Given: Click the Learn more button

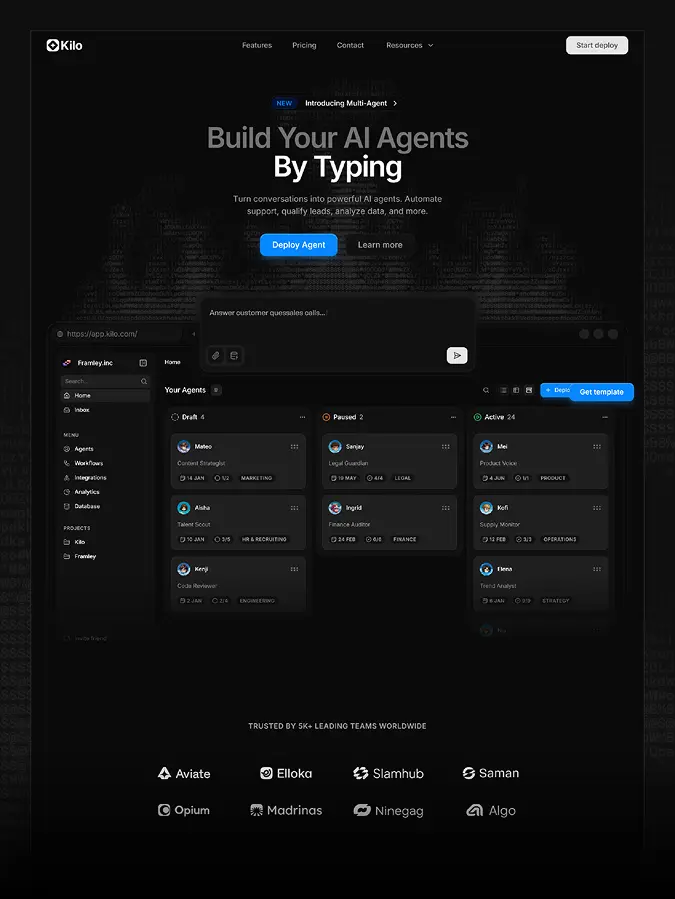Looking at the screenshot, I should click(380, 245).
